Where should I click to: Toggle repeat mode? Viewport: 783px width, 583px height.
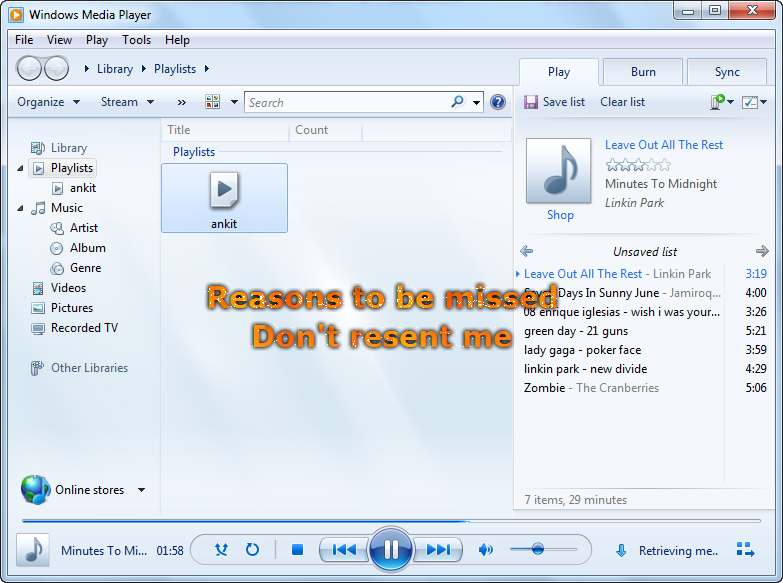252,550
